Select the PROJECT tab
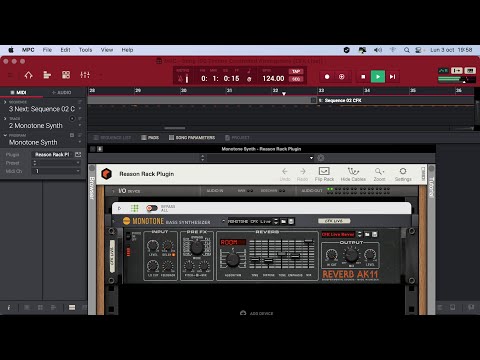 (237, 138)
